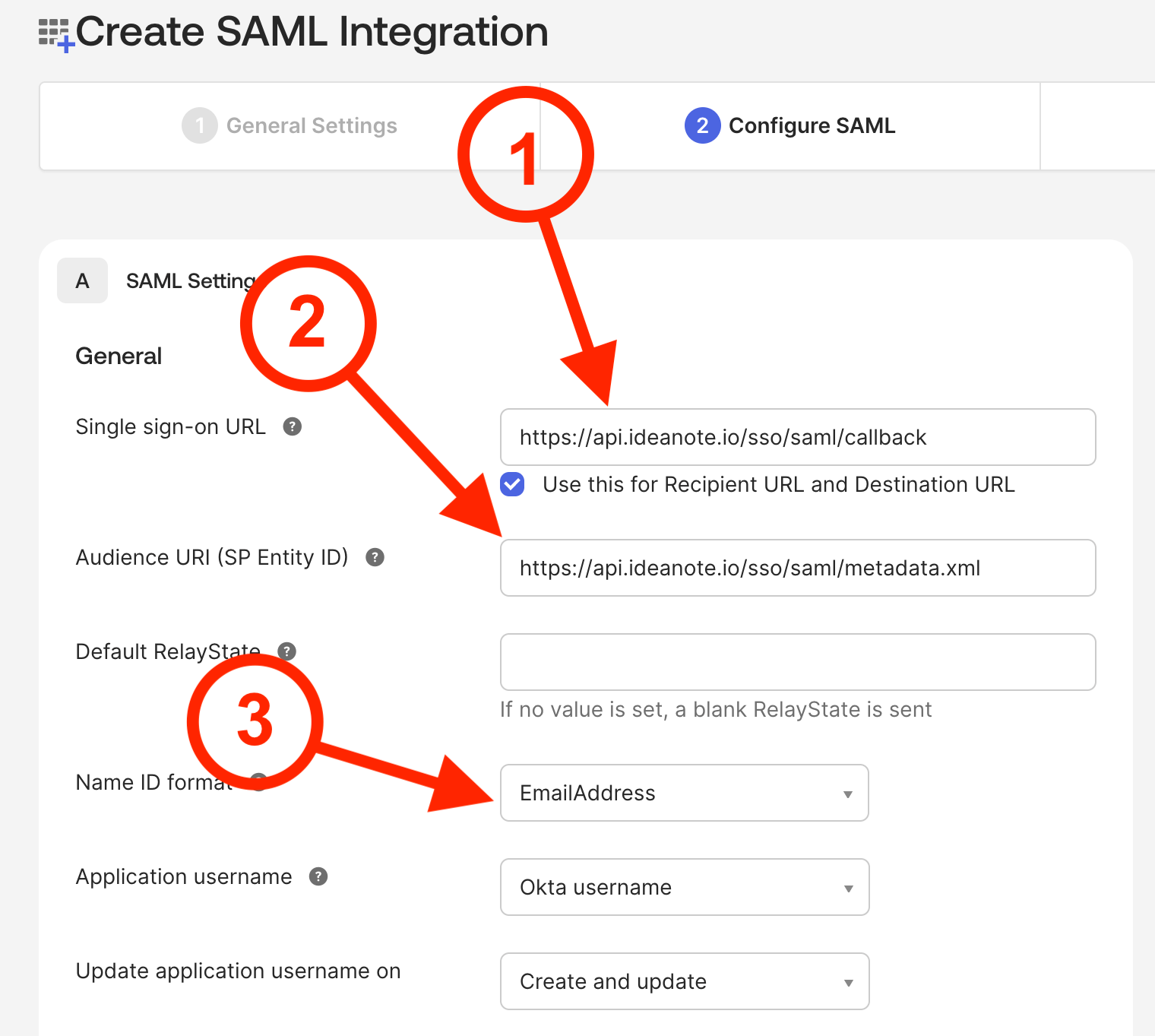This screenshot has height=1036, width=1155.
Task: Click the app grid plus icon beside title
Action: (x=56, y=35)
